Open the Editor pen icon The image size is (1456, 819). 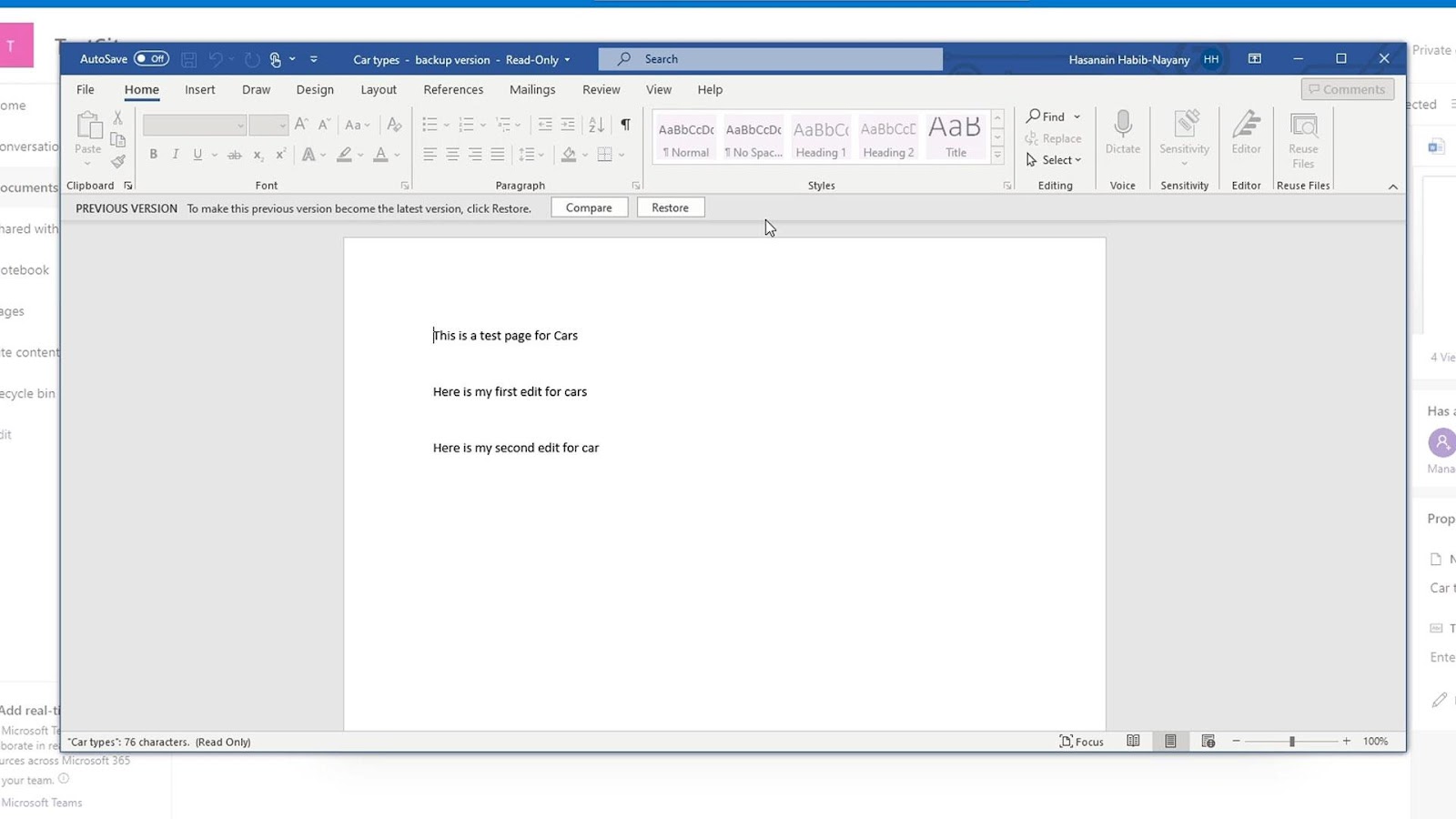1247,124
